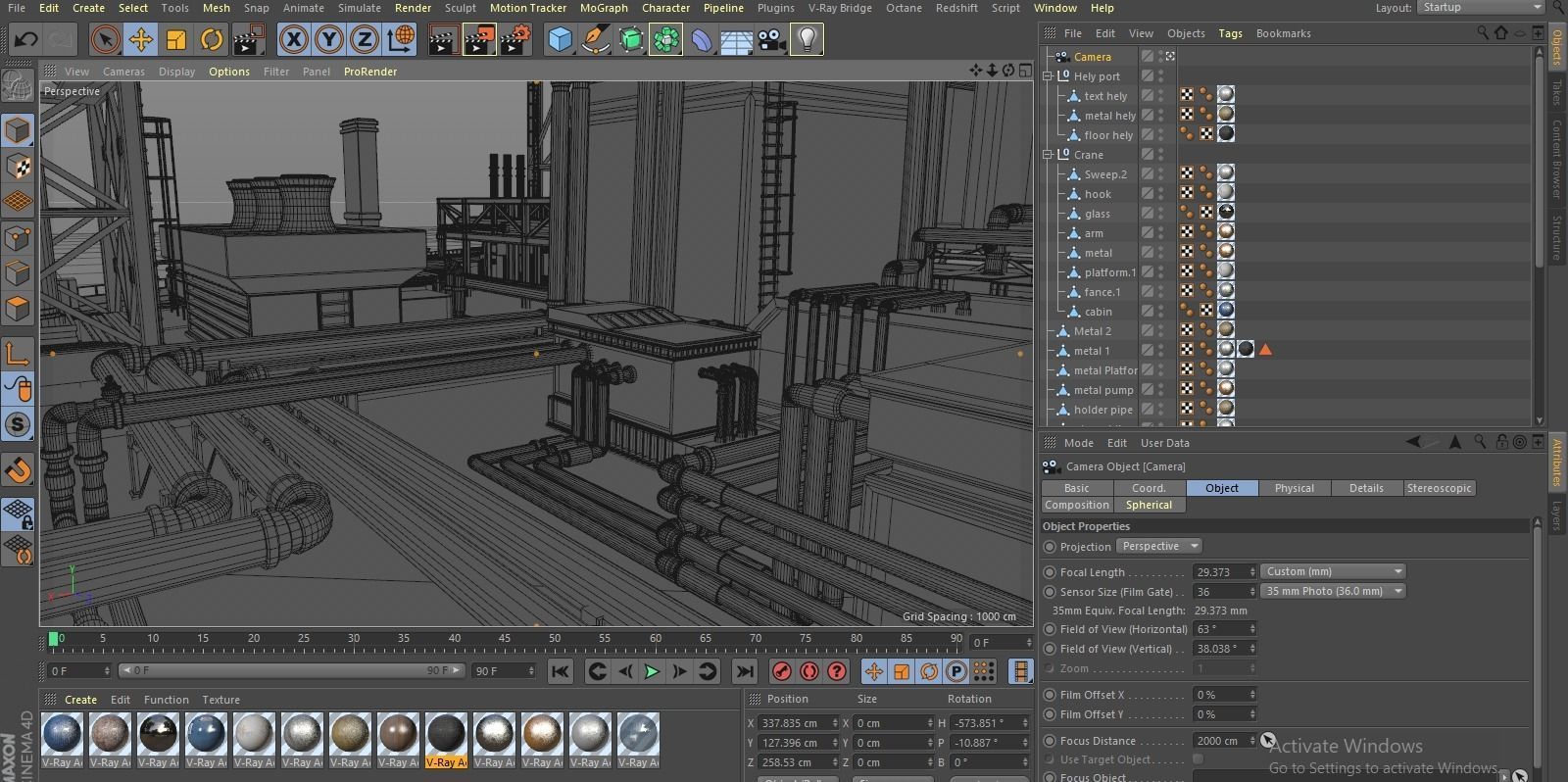This screenshot has height=782, width=1568.
Task: Select the highlighted black V-Ray material
Action: [x=446, y=740]
